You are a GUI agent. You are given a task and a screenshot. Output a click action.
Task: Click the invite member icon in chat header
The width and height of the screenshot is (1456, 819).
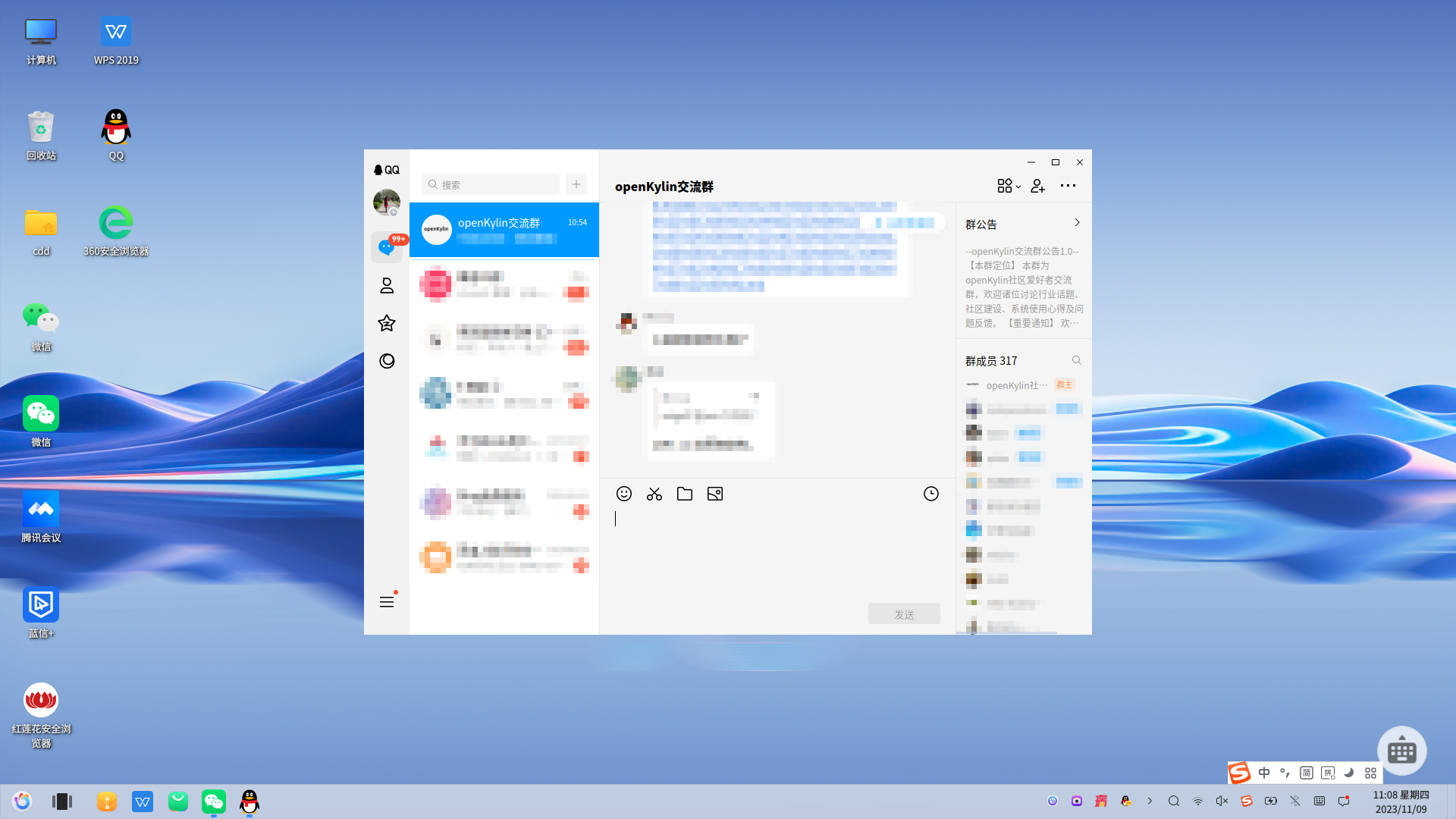(x=1037, y=186)
